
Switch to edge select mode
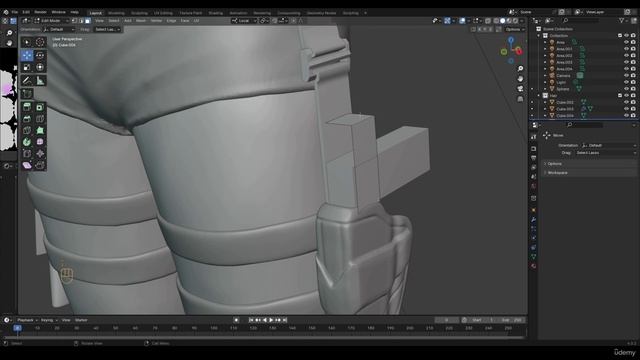coord(81,20)
